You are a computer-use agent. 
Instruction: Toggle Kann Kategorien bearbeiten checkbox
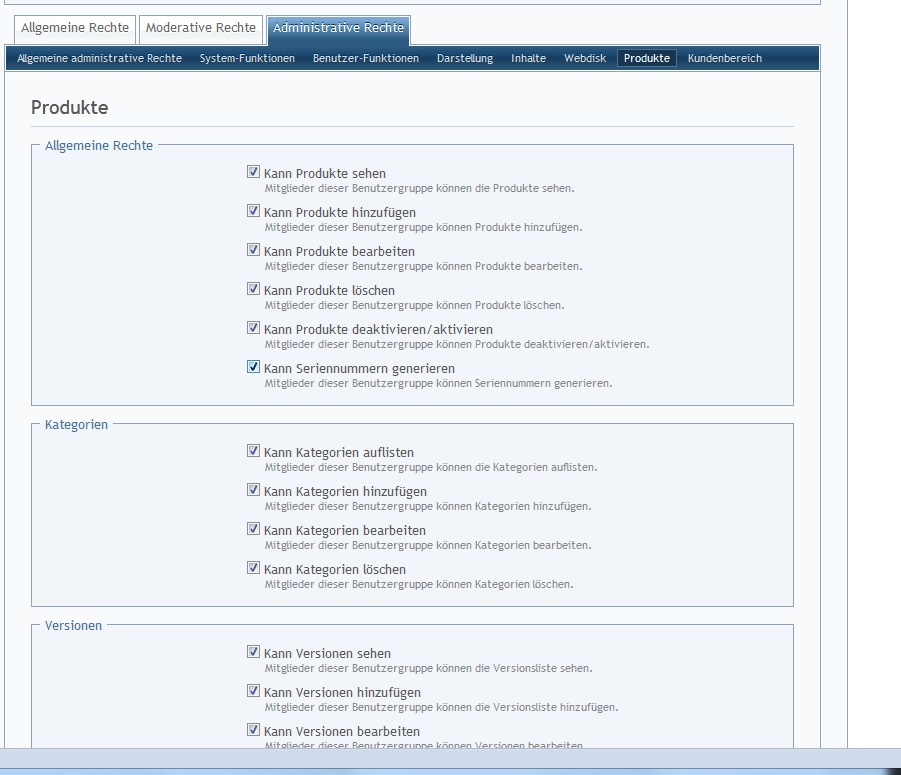point(254,529)
